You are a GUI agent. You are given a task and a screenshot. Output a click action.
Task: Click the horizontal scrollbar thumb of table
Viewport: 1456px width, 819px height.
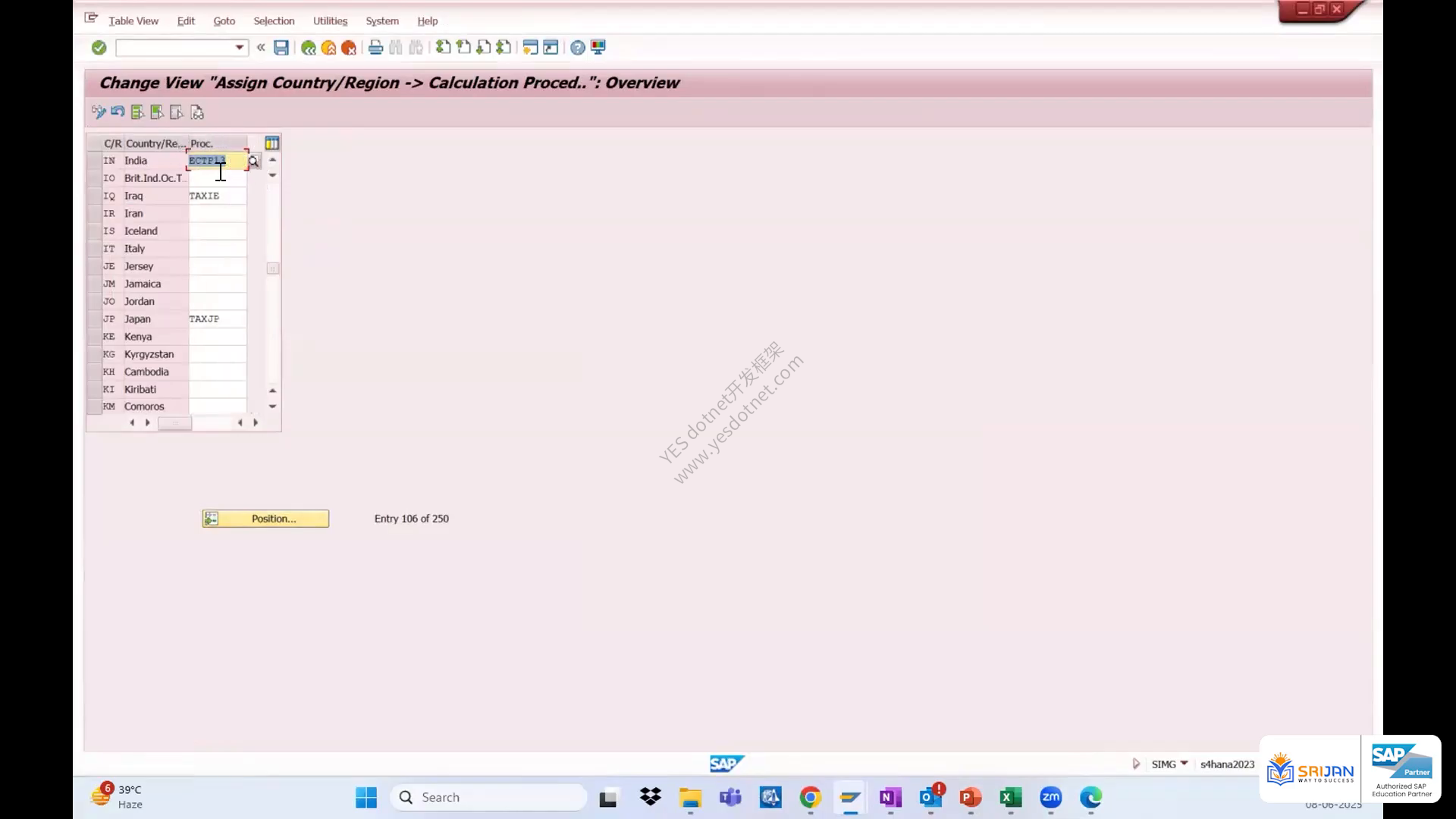point(174,423)
